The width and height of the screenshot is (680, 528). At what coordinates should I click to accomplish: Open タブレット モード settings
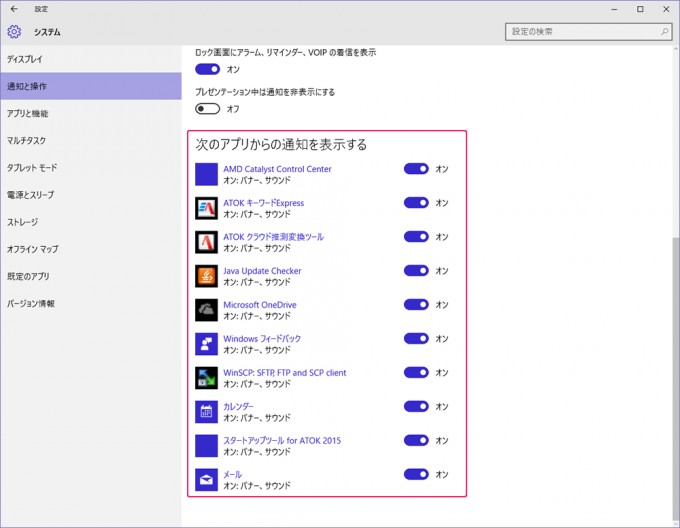[x=91, y=167]
